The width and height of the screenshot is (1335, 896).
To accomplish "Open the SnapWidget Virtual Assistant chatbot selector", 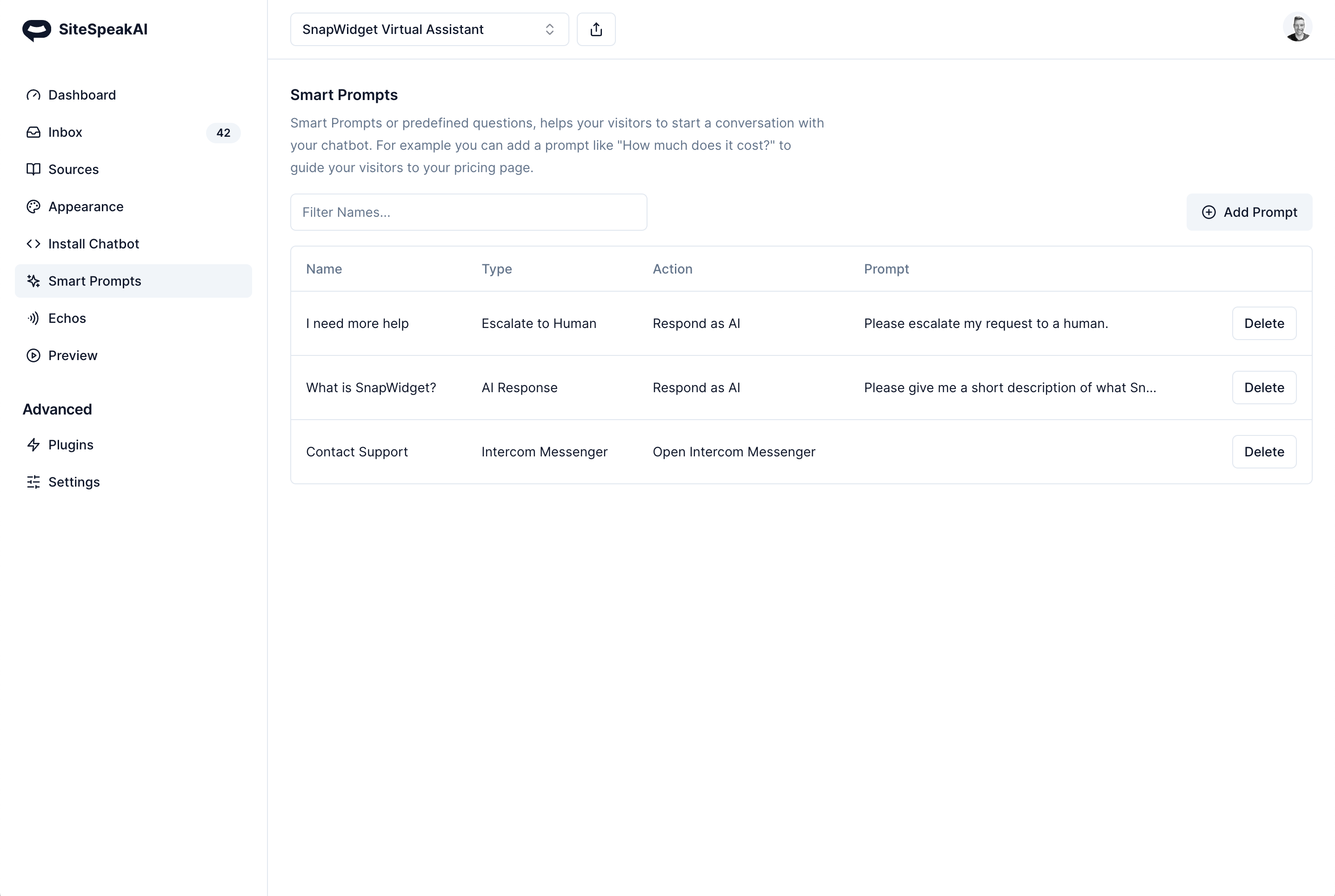I will [x=430, y=29].
